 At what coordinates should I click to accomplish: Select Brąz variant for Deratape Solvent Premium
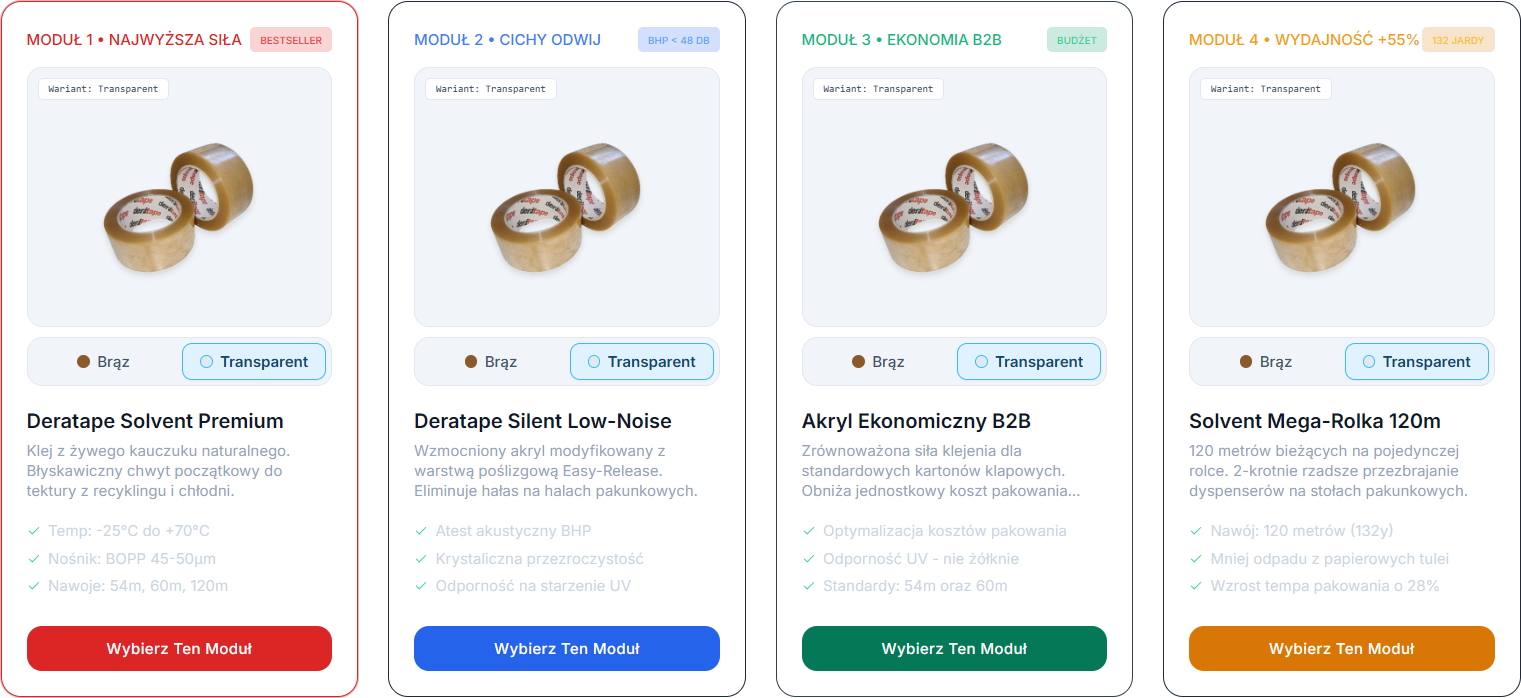[x=103, y=362]
